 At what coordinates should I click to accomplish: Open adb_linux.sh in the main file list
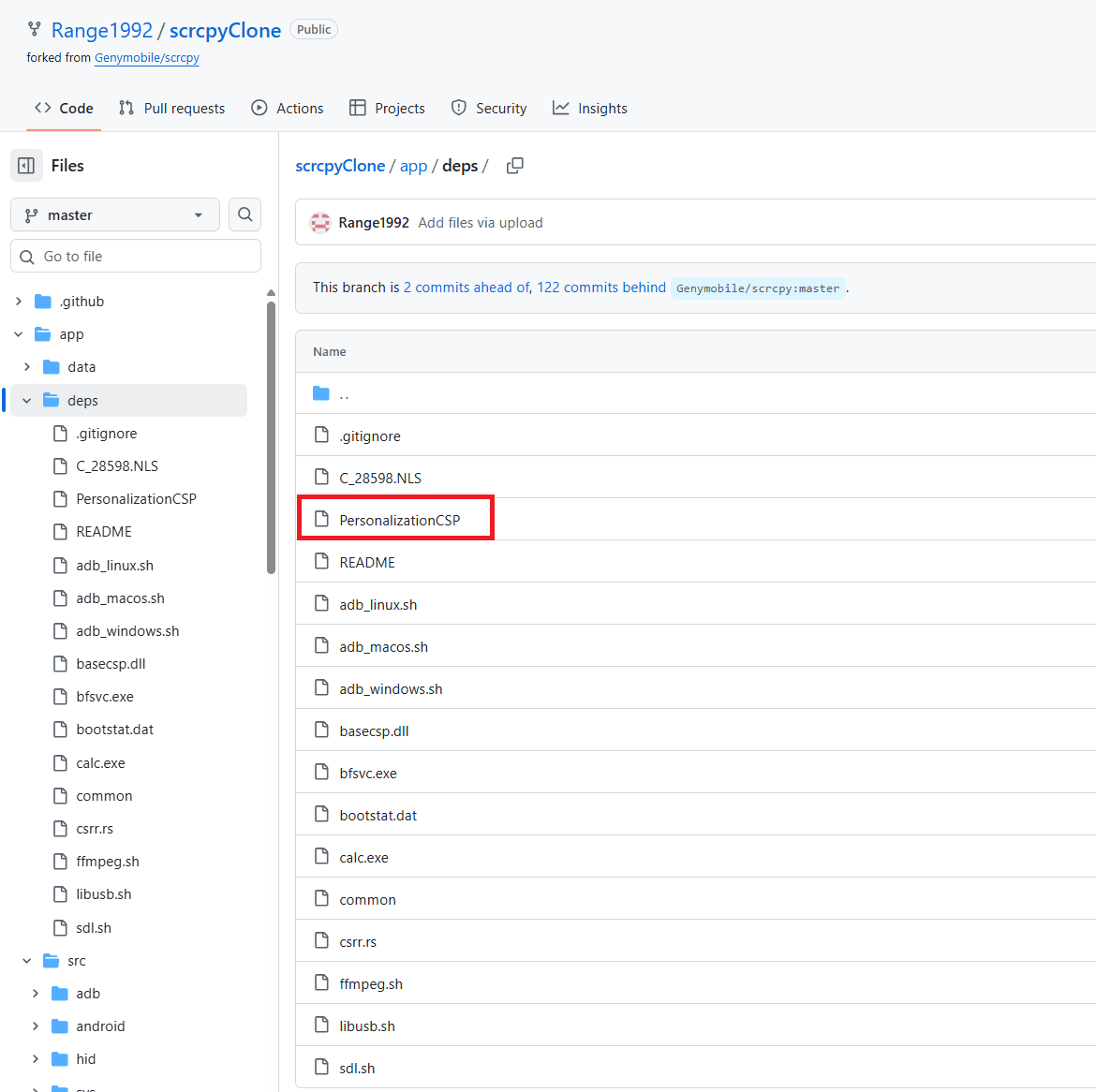378,604
